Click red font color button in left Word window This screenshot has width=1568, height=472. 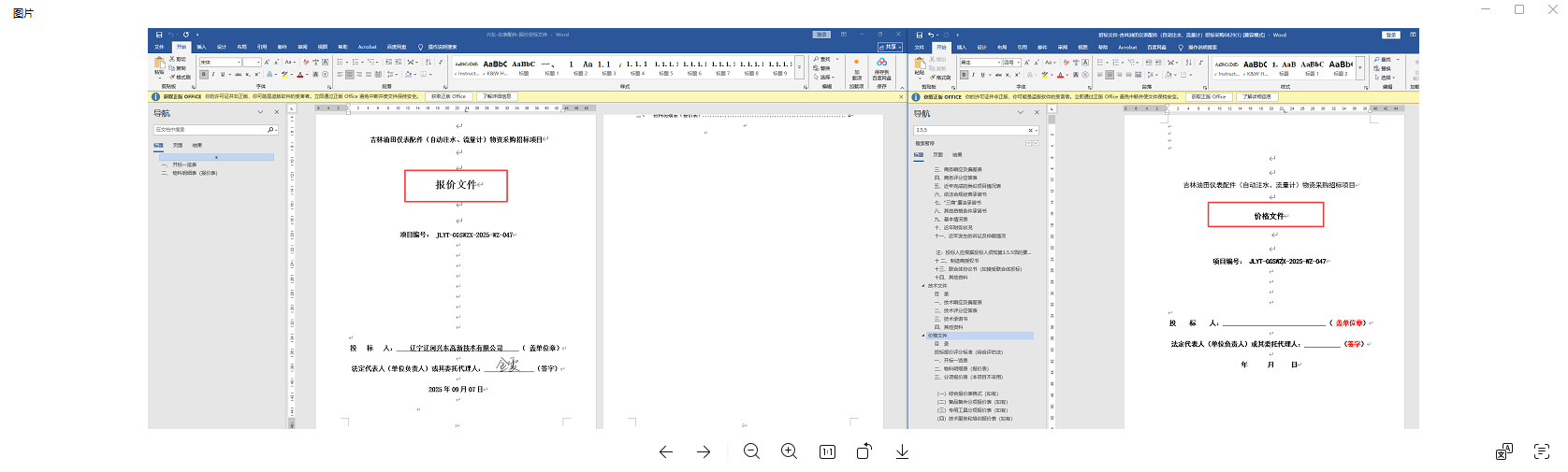coord(300,75)
